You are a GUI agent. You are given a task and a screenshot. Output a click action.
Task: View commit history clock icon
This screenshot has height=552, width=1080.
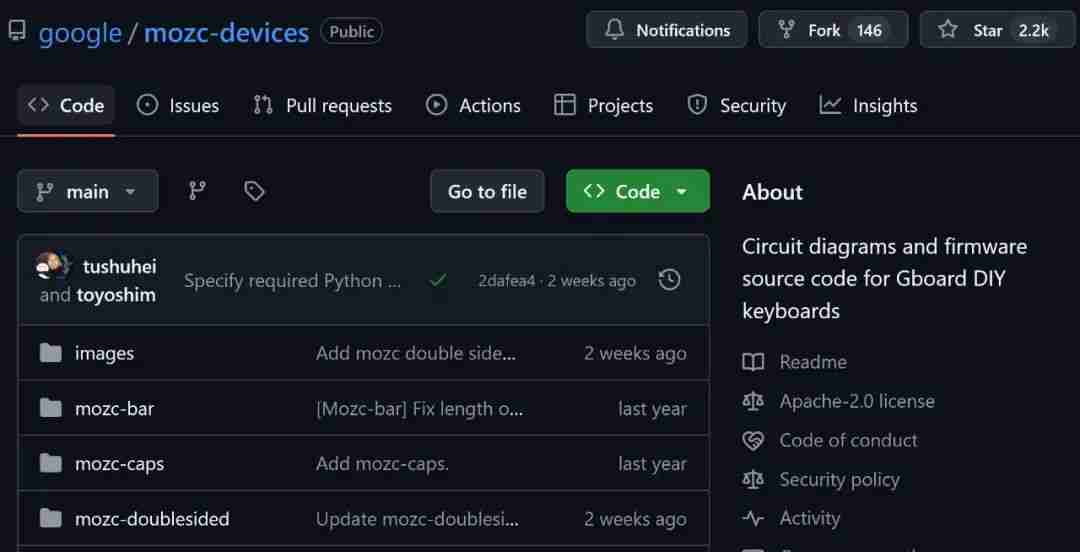[x=669, y=280]
